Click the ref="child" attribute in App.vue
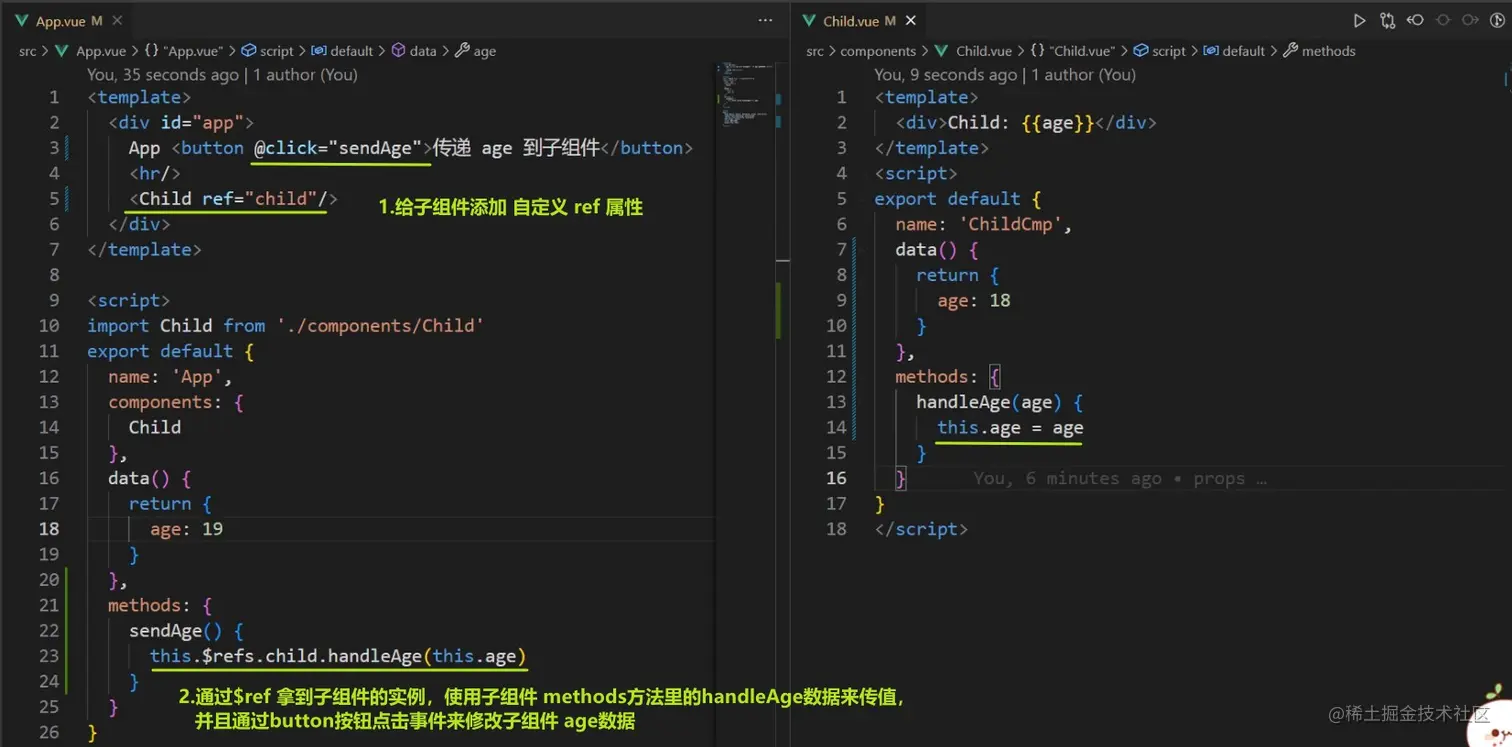The image size is (1512, 747). point(260,198)
